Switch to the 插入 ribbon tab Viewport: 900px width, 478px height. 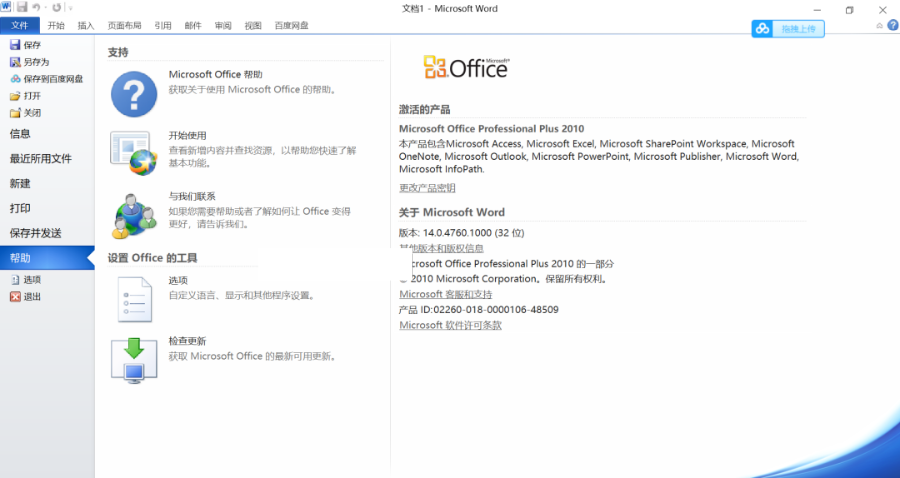86,25
